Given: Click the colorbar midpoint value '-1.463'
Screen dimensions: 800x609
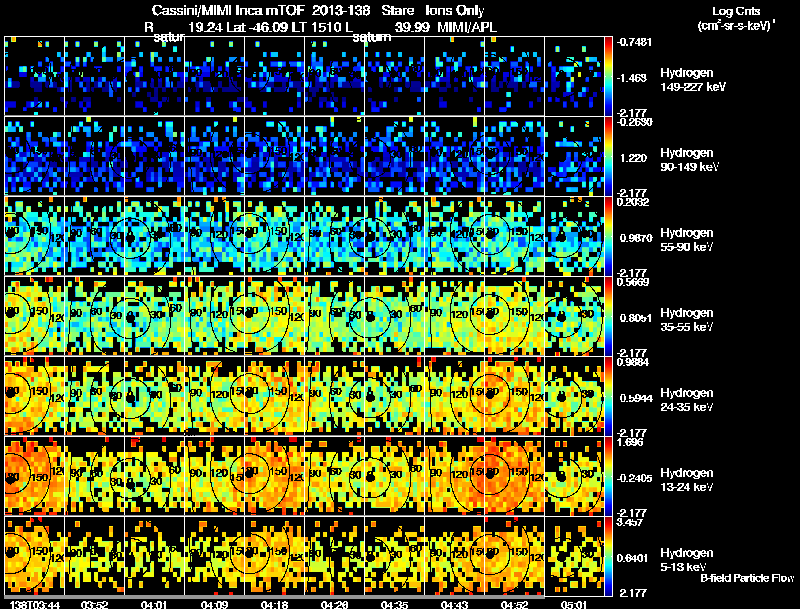Looking at the screenshot, I should click(632, 78).
